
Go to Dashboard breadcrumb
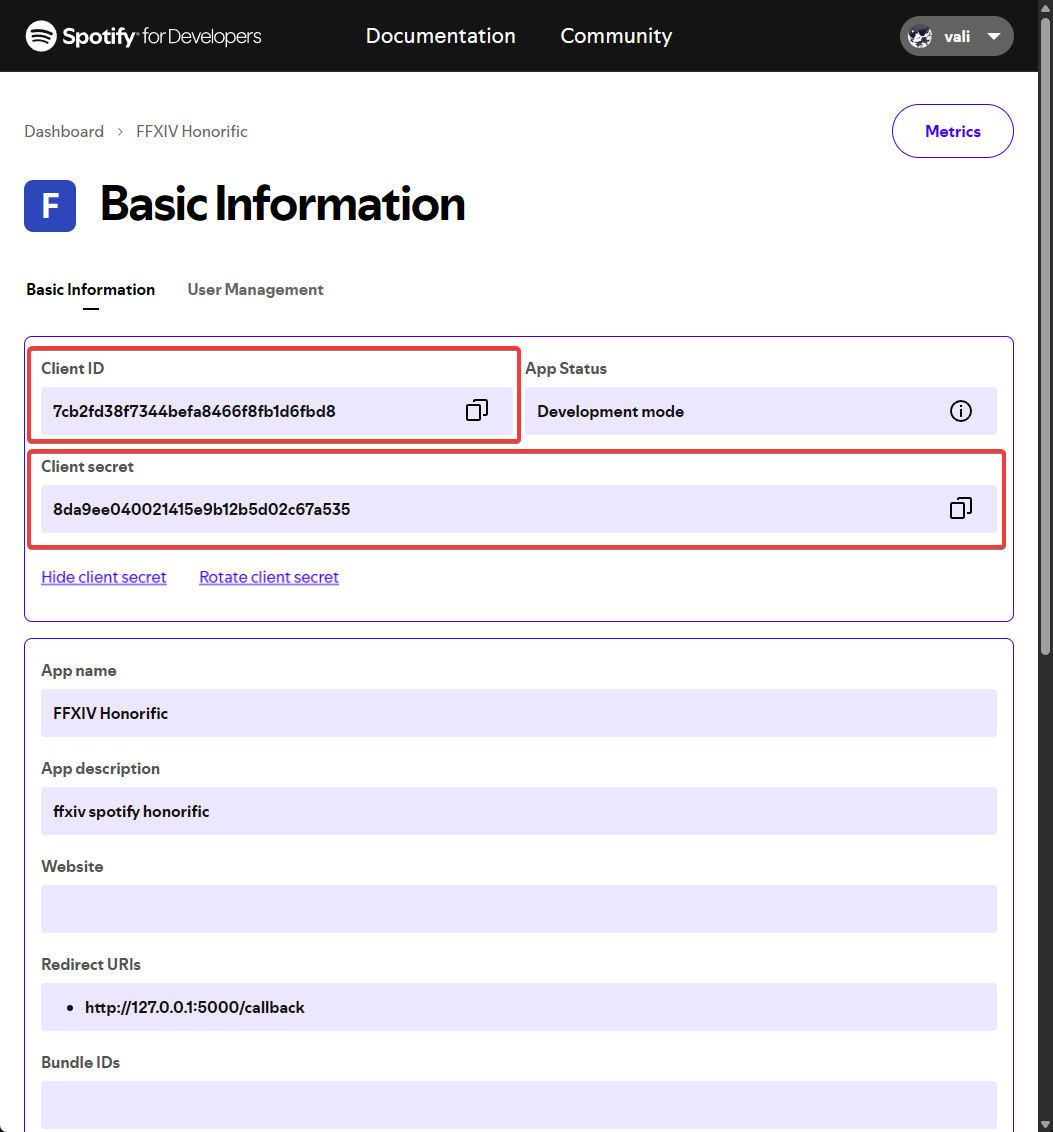coord(64,131)
